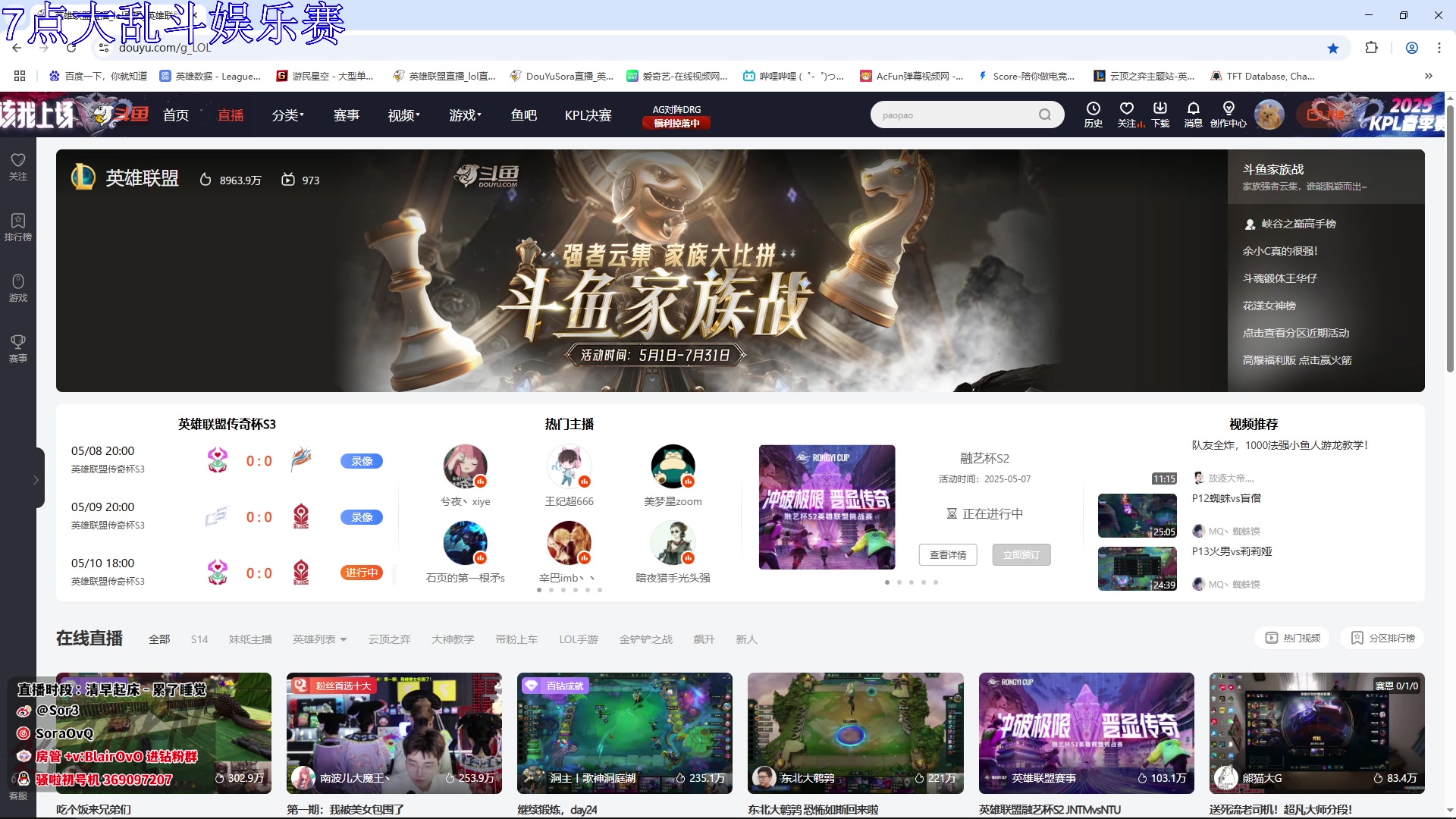Expand the left sidebar chevron
The width and height of the screenshot is (1456, 819).
point(36,479)
